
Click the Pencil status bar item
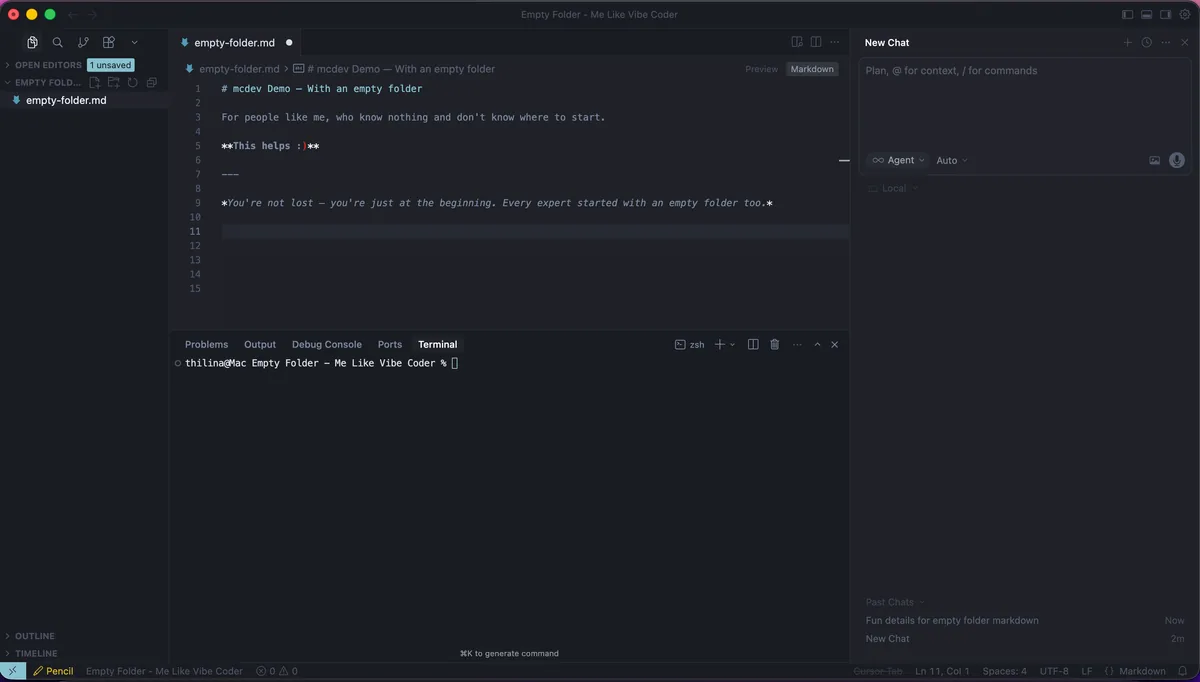tap(53, 671)
